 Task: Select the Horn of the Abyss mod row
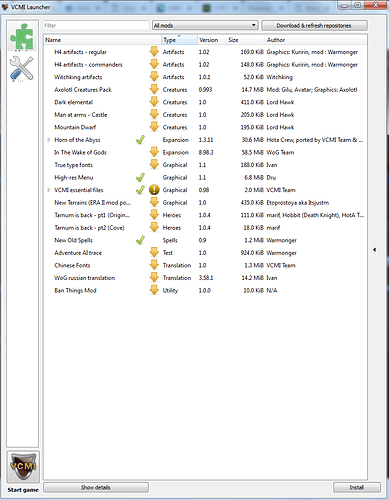coord(205,140)
